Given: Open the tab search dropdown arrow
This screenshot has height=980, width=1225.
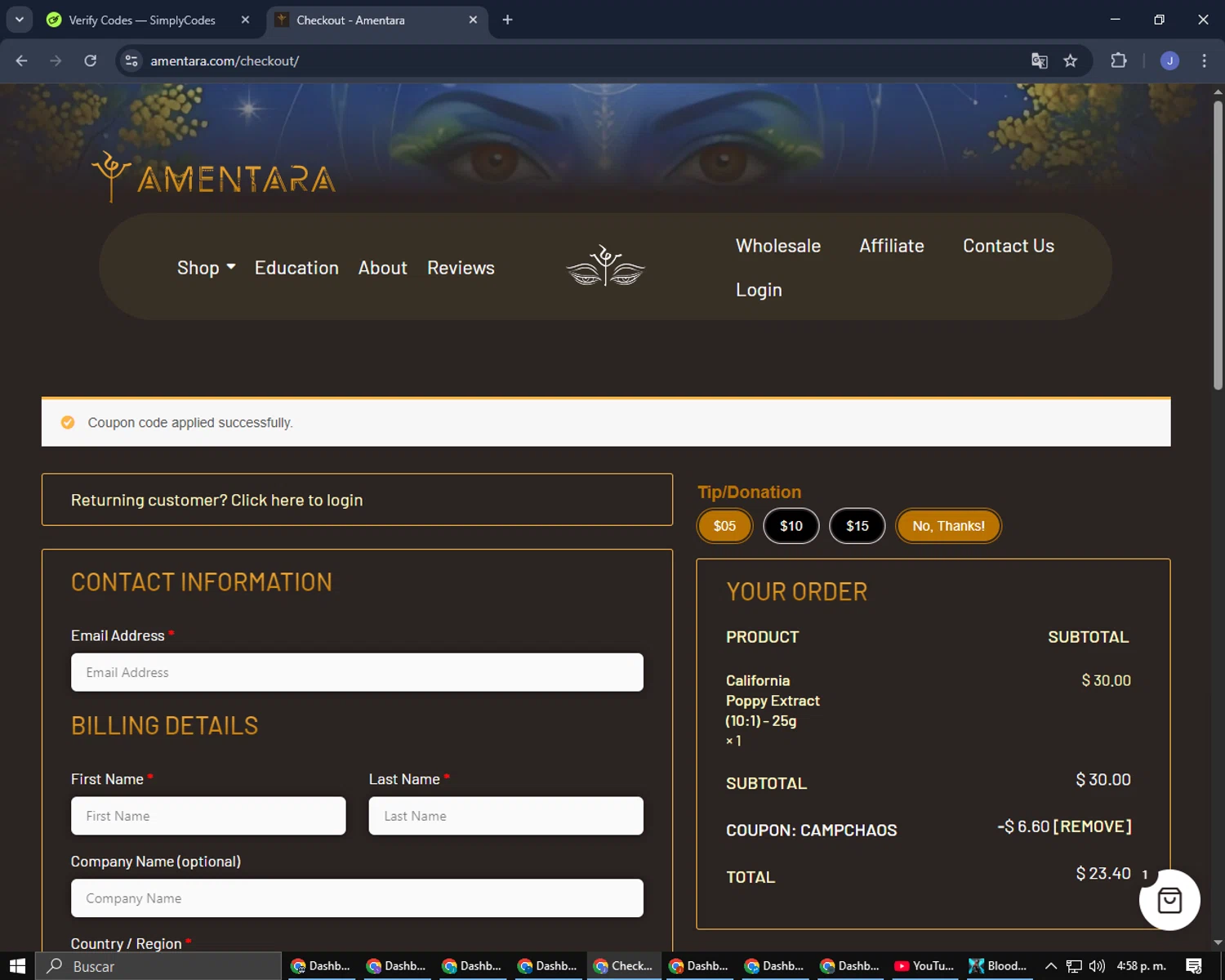Looking at the screenshot, I should pyautogui.click(x=19, y=20).
